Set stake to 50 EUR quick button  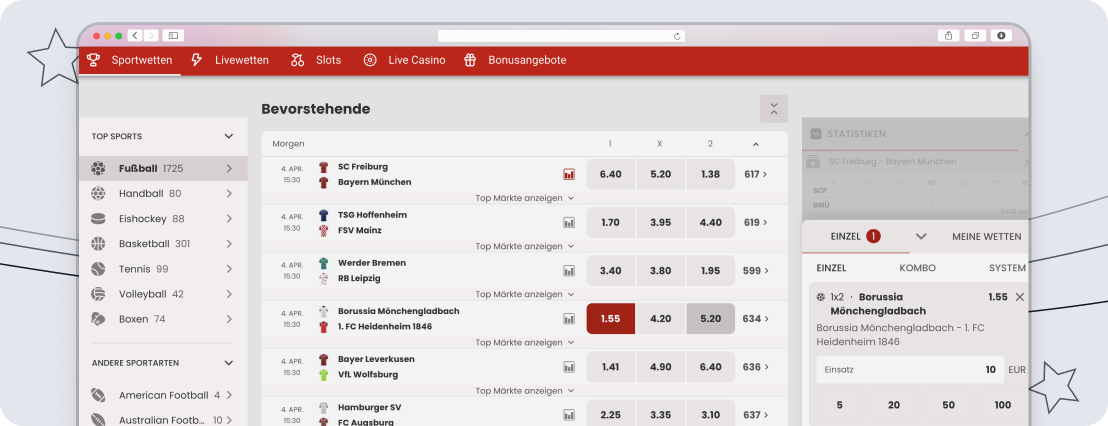click(948, 406)
